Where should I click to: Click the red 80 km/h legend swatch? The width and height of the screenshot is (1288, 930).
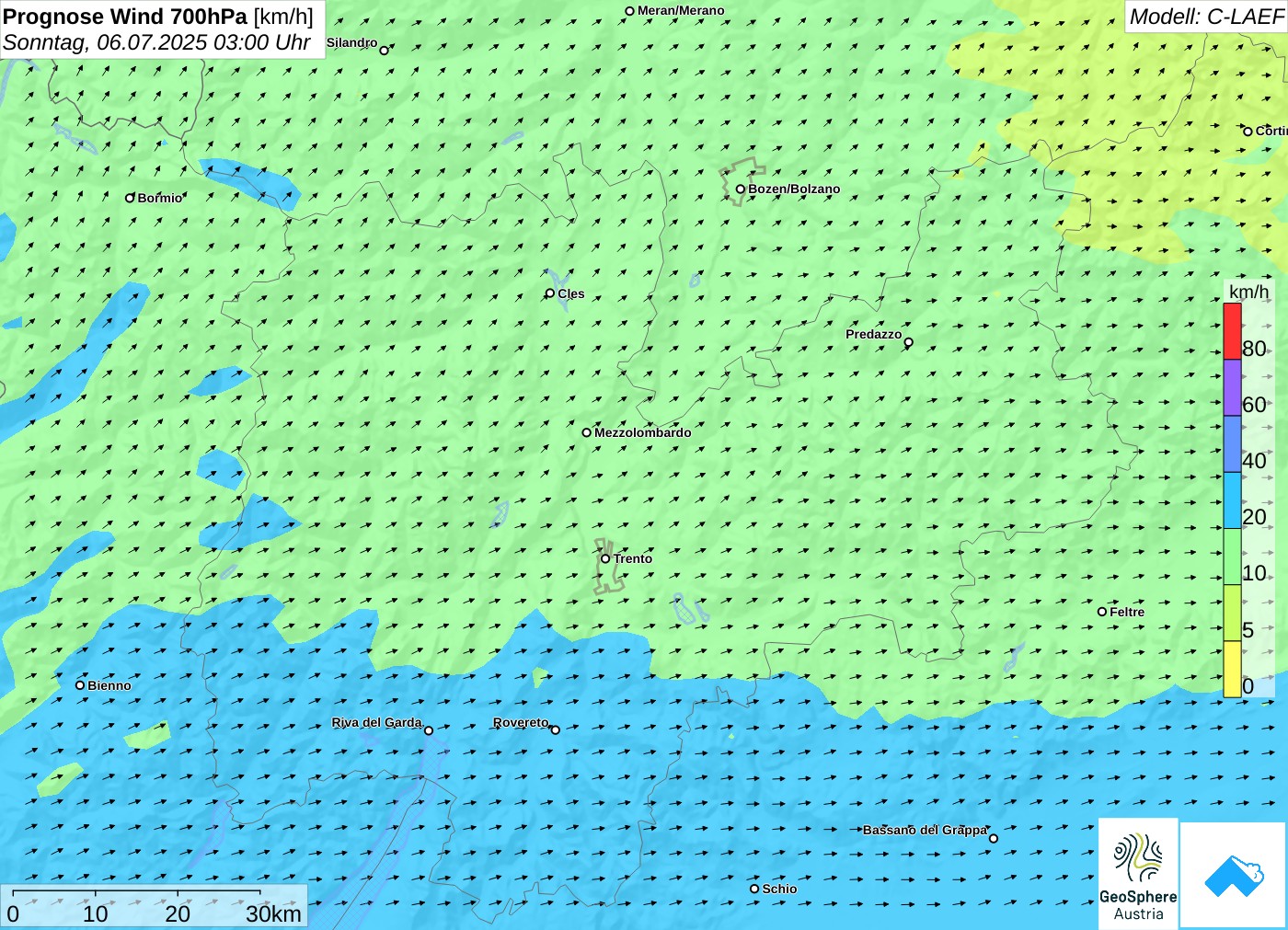click(x=1232, y=331)
